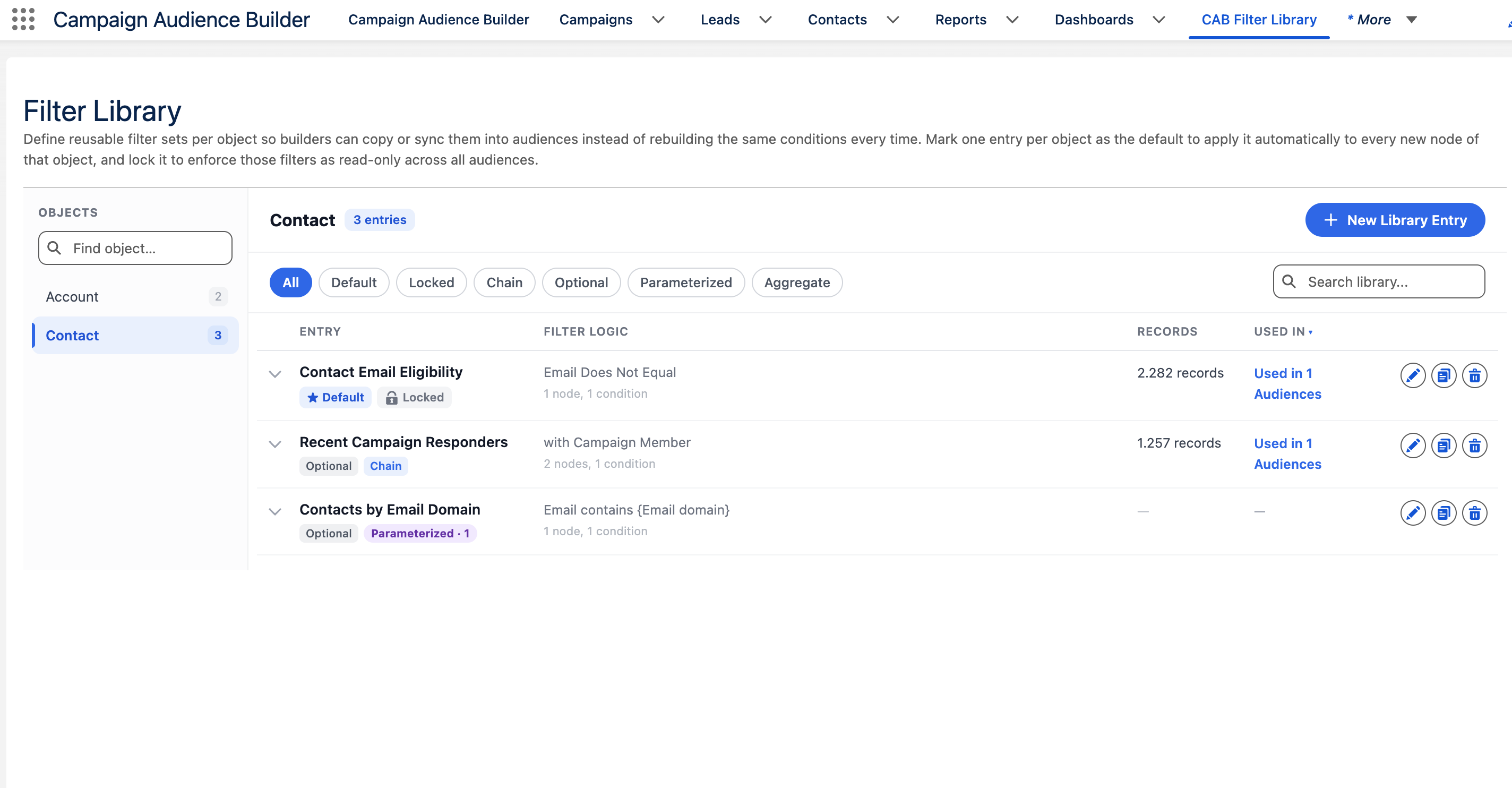Filter entries by Optional
The width and height of the screenshot is (1512, 788).
(x=581, y=282)
